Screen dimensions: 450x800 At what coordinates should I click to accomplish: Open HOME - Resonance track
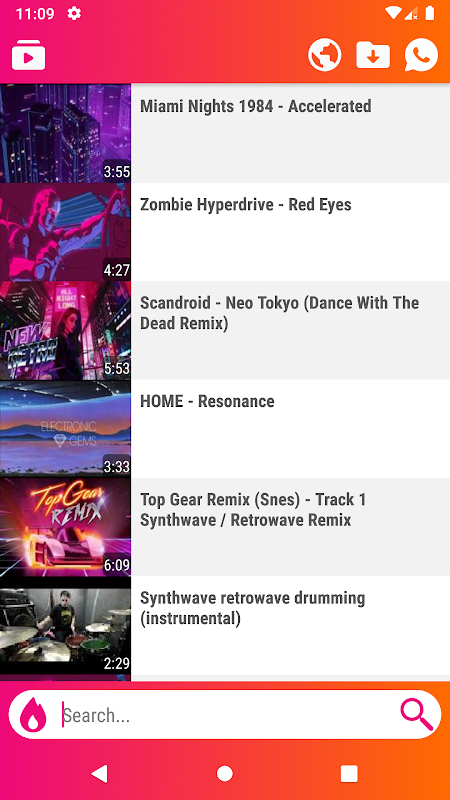tap(225, 429)
